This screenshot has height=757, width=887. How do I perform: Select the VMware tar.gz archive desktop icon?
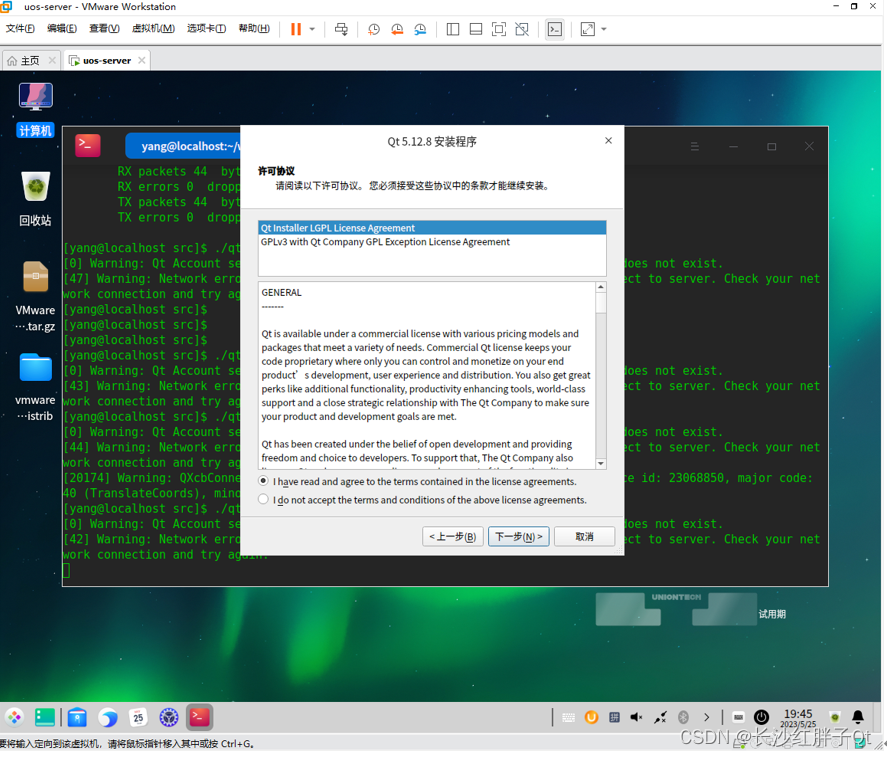click(35, 296)
